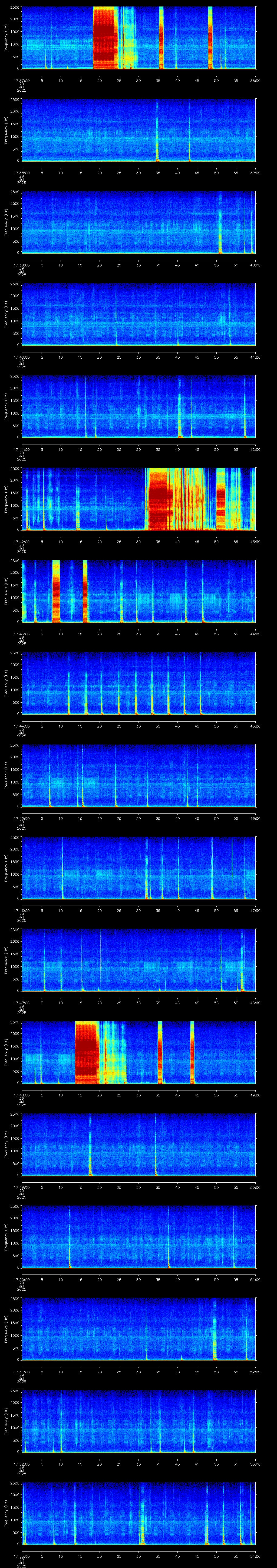Click the 30-second tick under the 17:47 spectrogram
Image resolution: width=277 pixels, height=1568 pixels.
tap(138, 1003)
